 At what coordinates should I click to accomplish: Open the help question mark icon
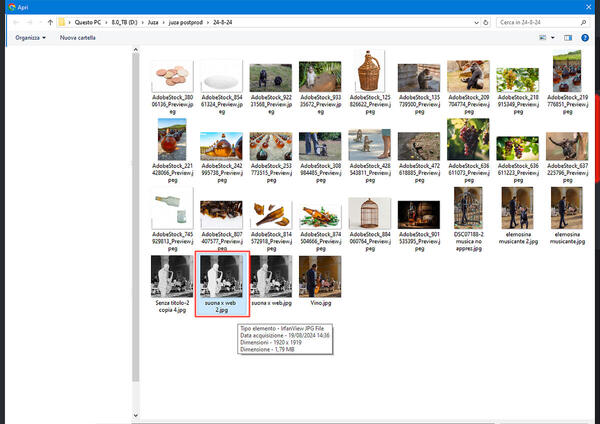[x=587, y=37]
